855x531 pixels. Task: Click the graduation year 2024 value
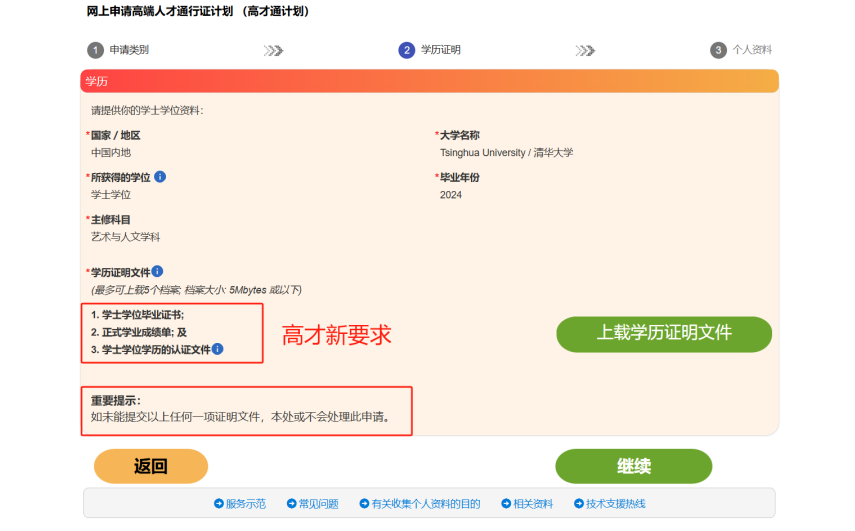tap(451, 195)
